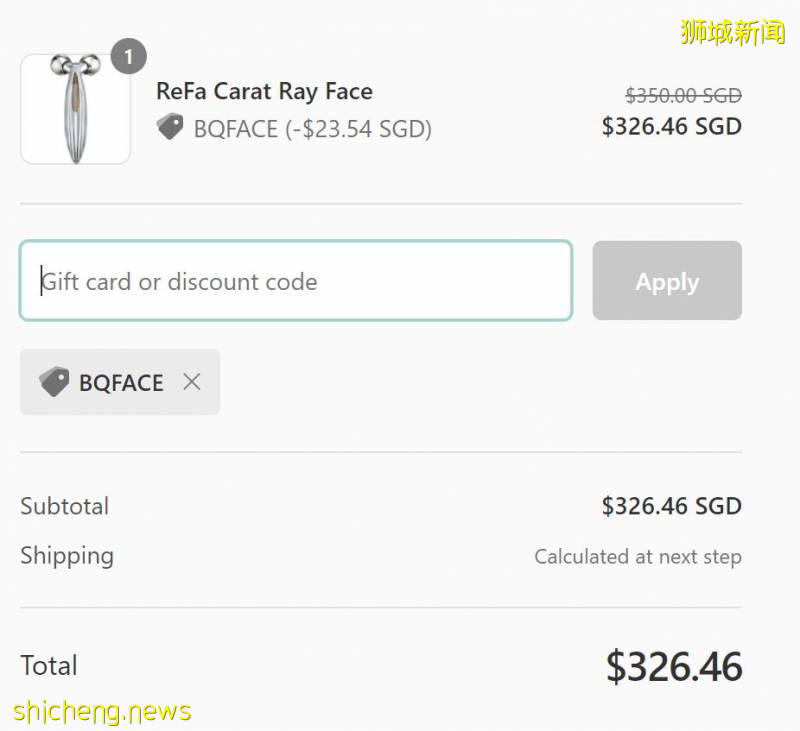The height and width of the screenshot is (731, 800).
Task: Click the large Total amount $326.46
Action: tap(673, 667)
